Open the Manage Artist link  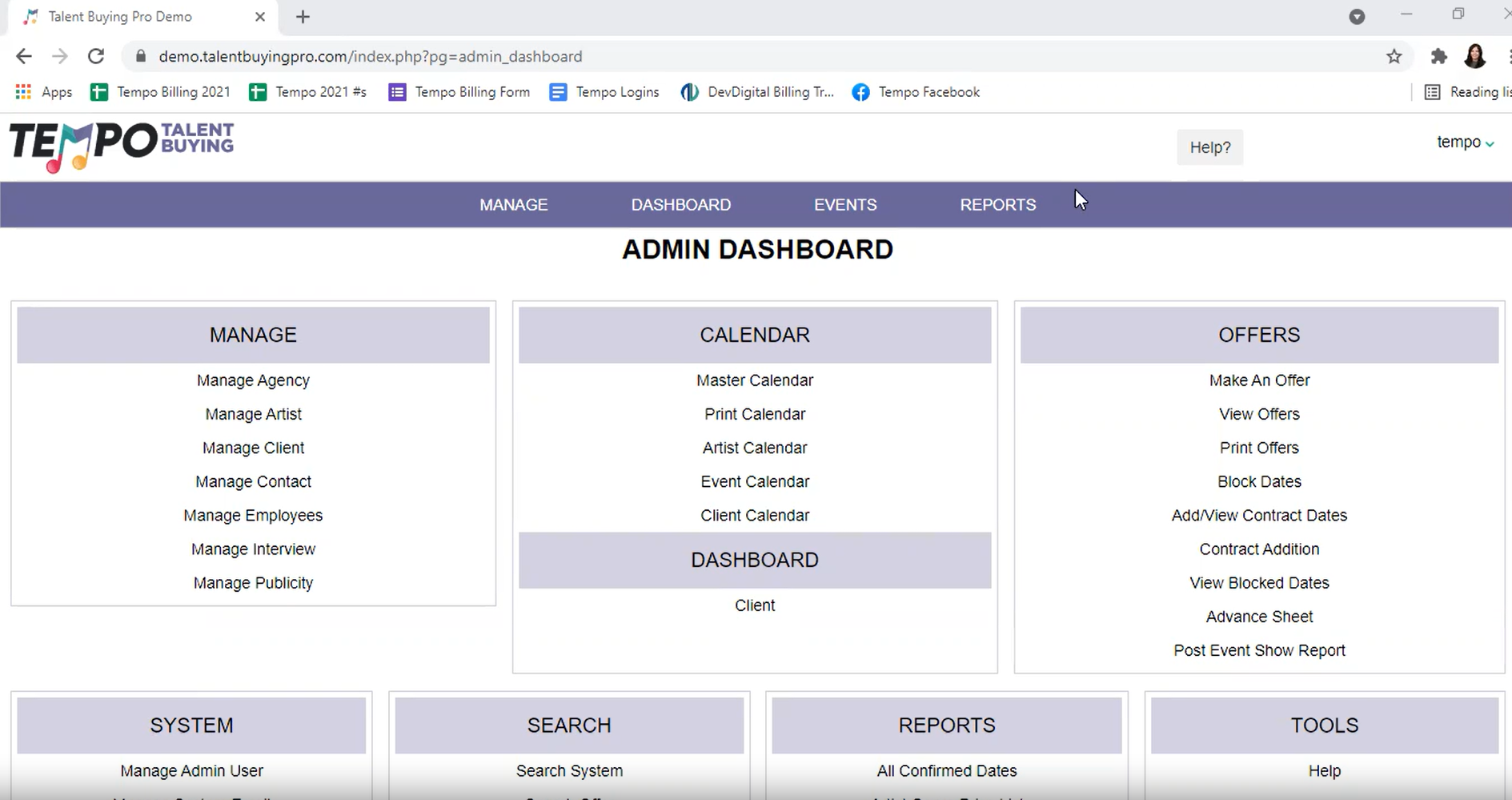[x=253, y=414]
